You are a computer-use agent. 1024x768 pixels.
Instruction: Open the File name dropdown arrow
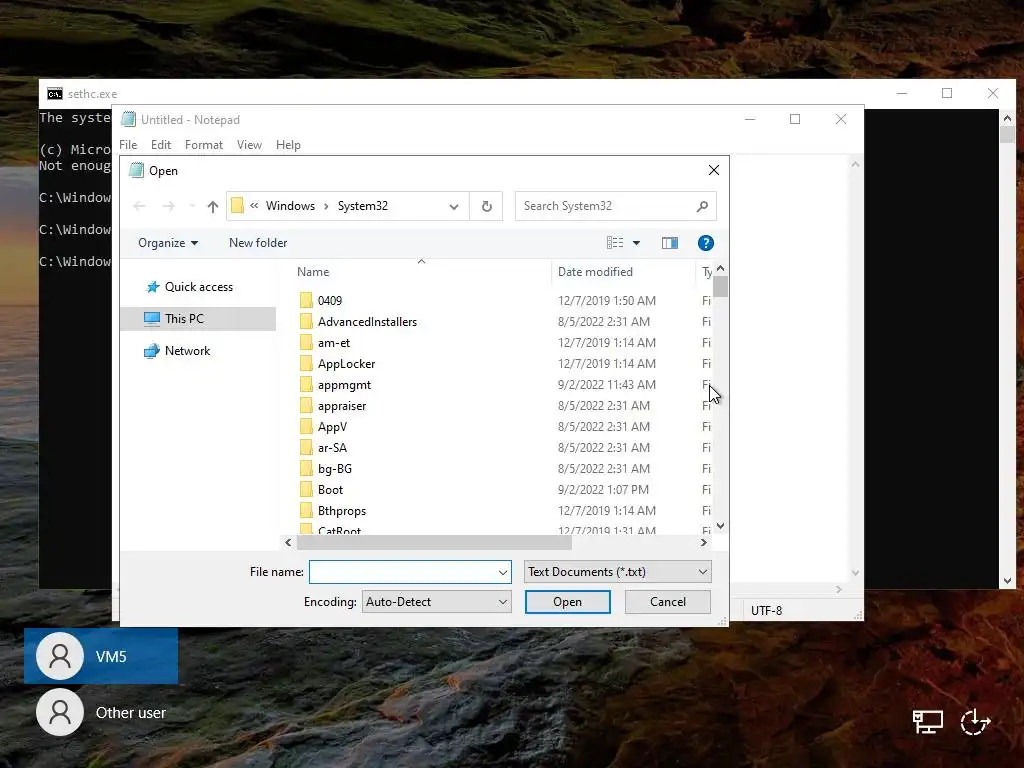click(x=503, y=572)
